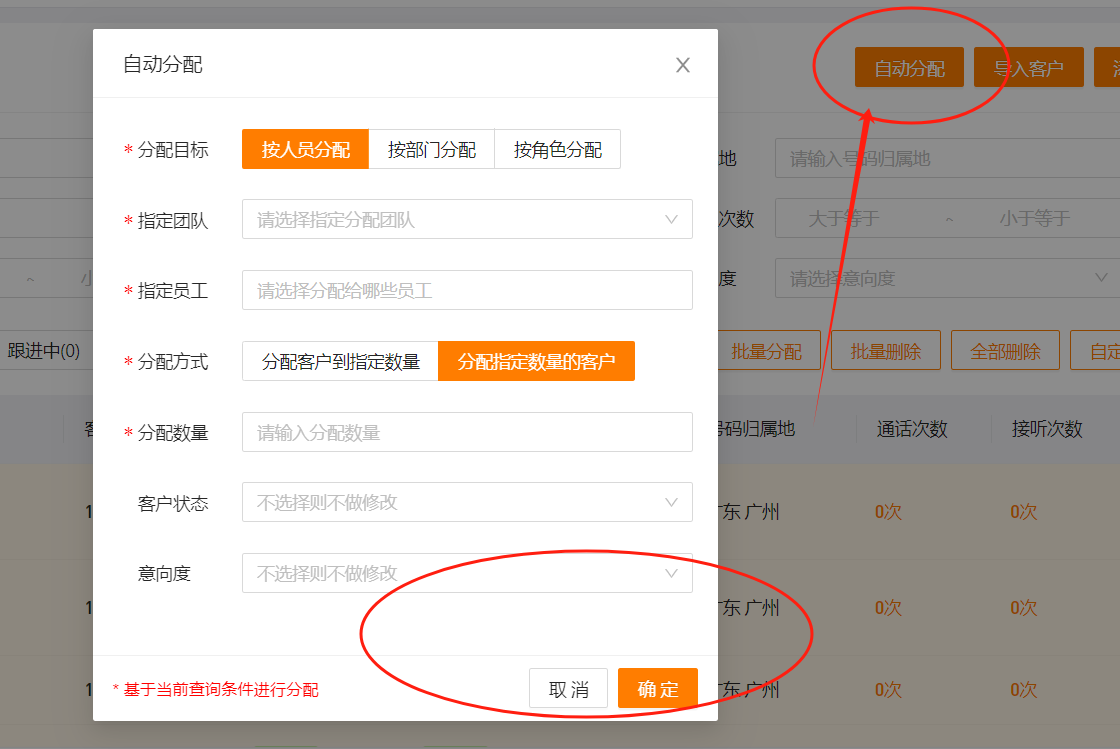The width and height of the screenshot is (1120, 749).
Task: Click the 全部删除 delete all button
Action: tap(1005, 350)
